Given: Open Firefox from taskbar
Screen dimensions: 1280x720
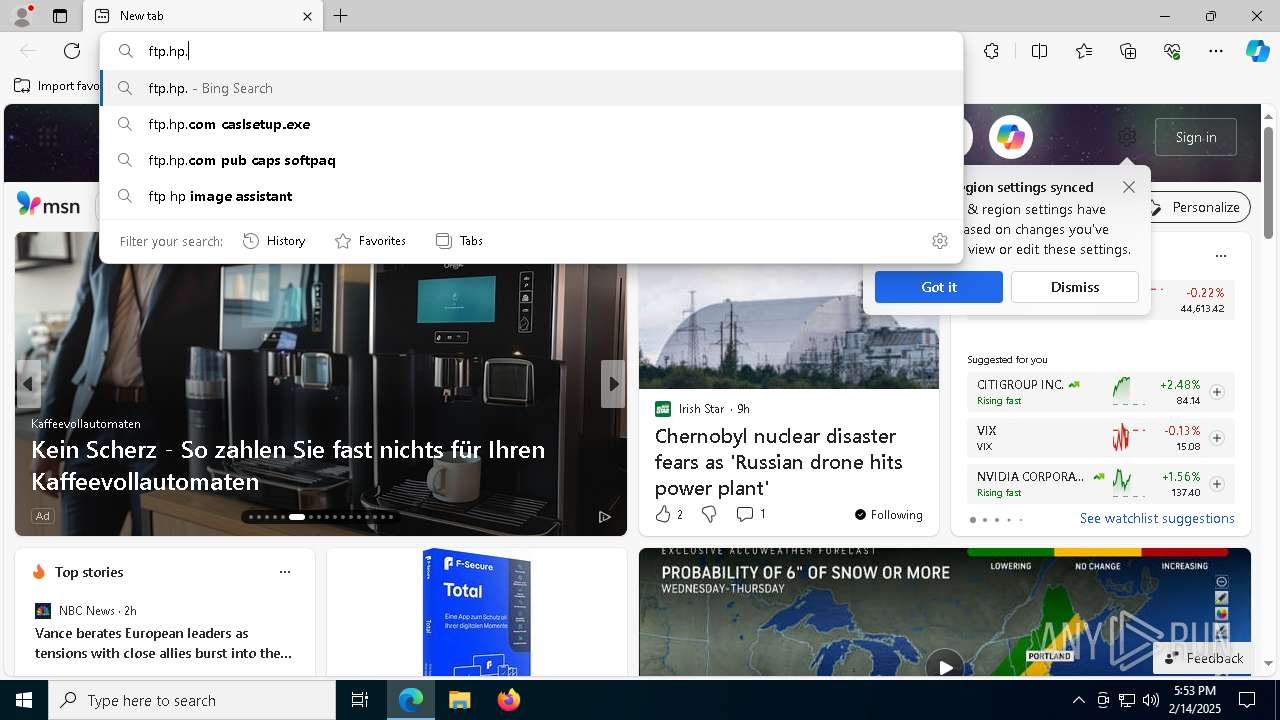Looking at the screenshot, I should 508,700.
